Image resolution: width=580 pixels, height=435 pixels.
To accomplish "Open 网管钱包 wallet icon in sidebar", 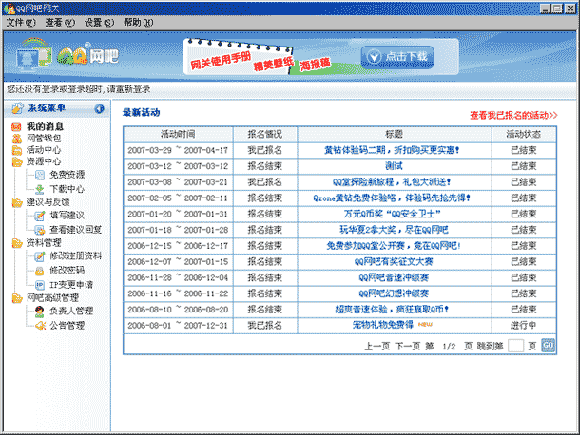I will (x=16, y=138).
